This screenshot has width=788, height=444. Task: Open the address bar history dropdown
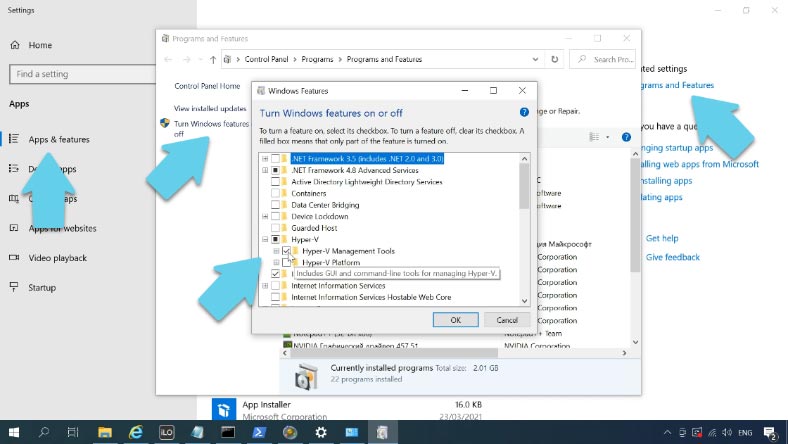(x=535, y=59)
